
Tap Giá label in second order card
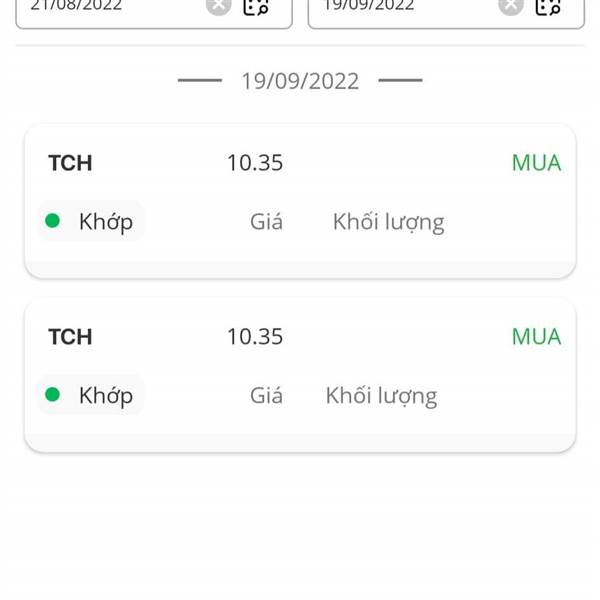click(266, 395)
